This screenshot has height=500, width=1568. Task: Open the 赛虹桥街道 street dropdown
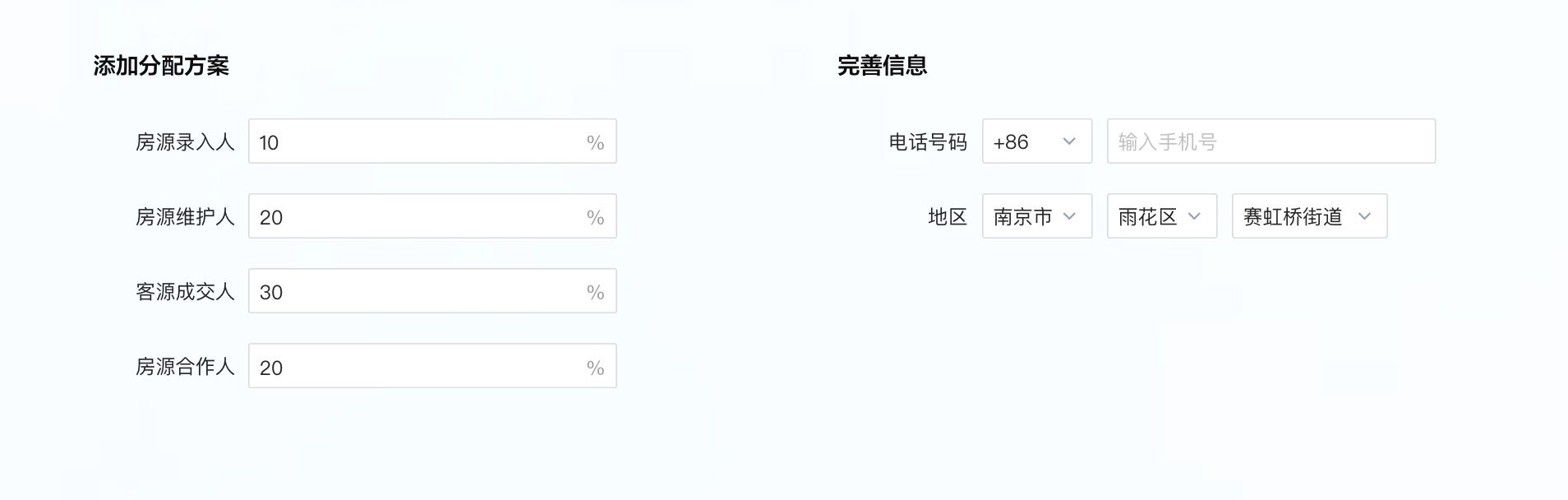click(1310, 216)
